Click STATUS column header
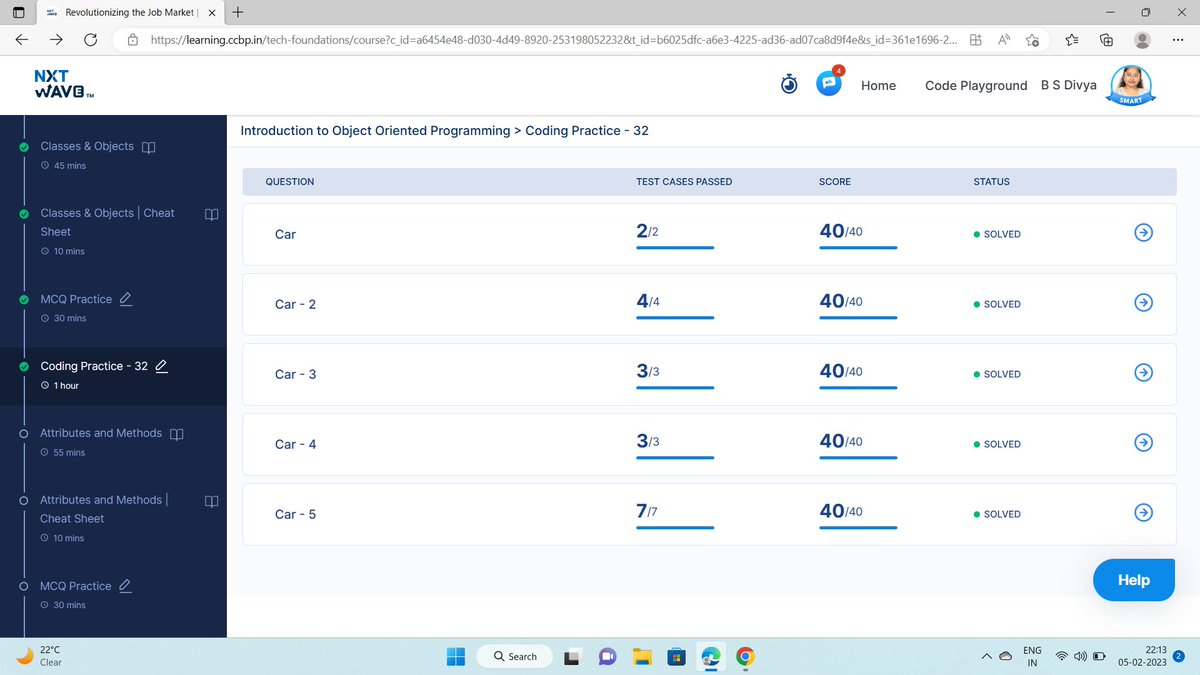 (991, 182)
